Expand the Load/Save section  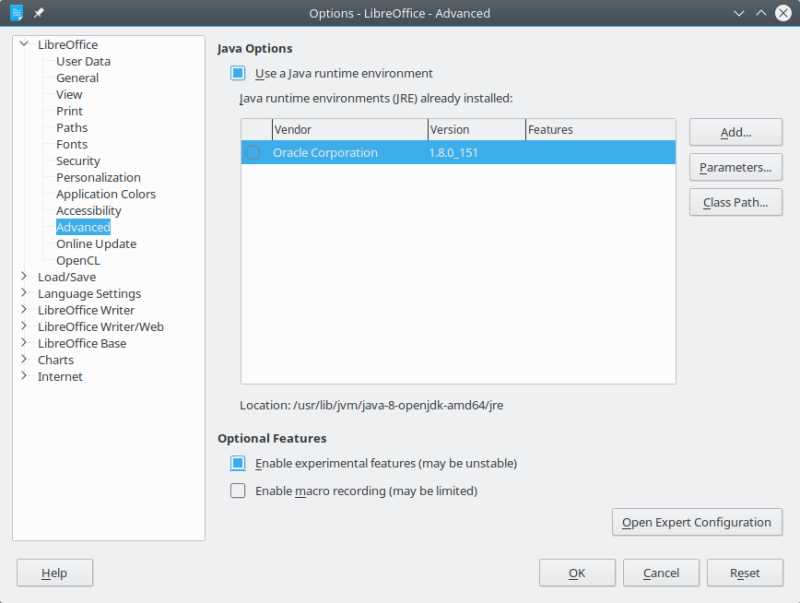pyautogui.click(x=22, y=277)
